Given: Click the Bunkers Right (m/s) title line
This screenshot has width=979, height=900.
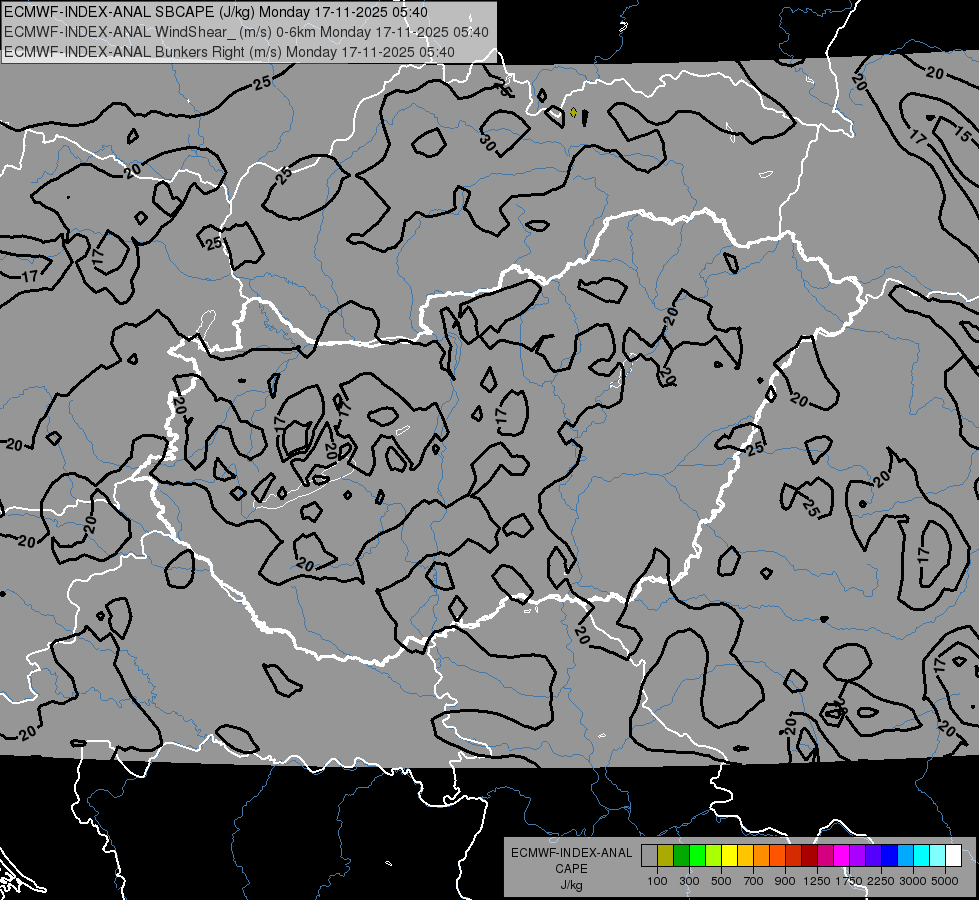Looking at the screenshot, I should (229, 52).
